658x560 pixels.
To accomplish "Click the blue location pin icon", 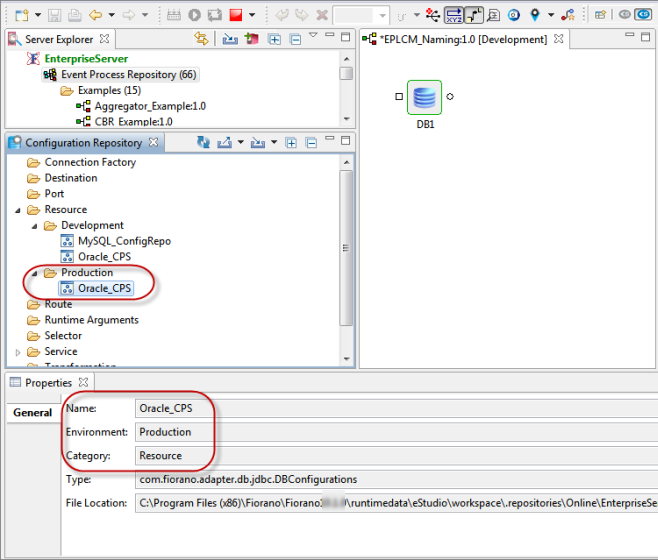I will coord(535,16).
